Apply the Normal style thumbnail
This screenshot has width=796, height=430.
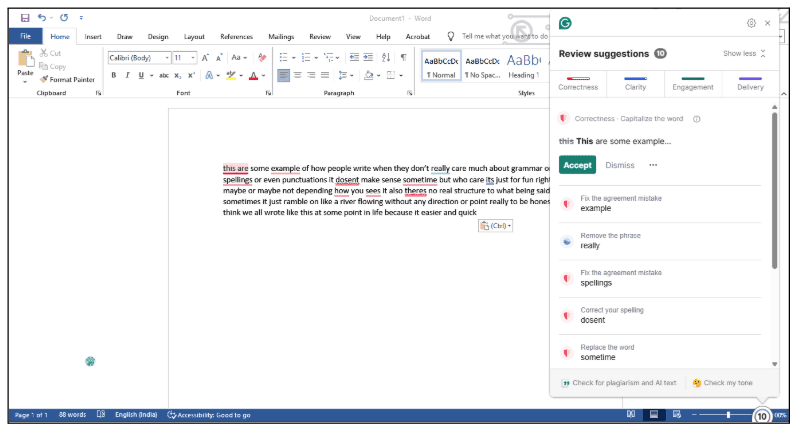(441, 66)
